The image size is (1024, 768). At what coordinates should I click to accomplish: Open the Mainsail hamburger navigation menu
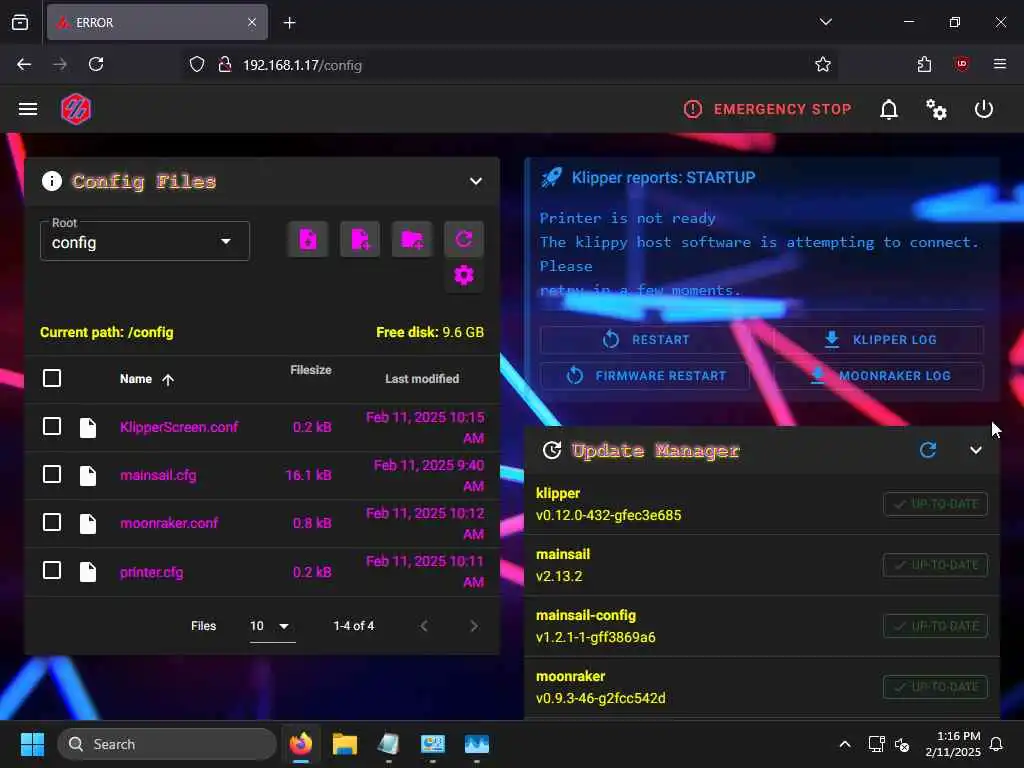tap(27, 109)
